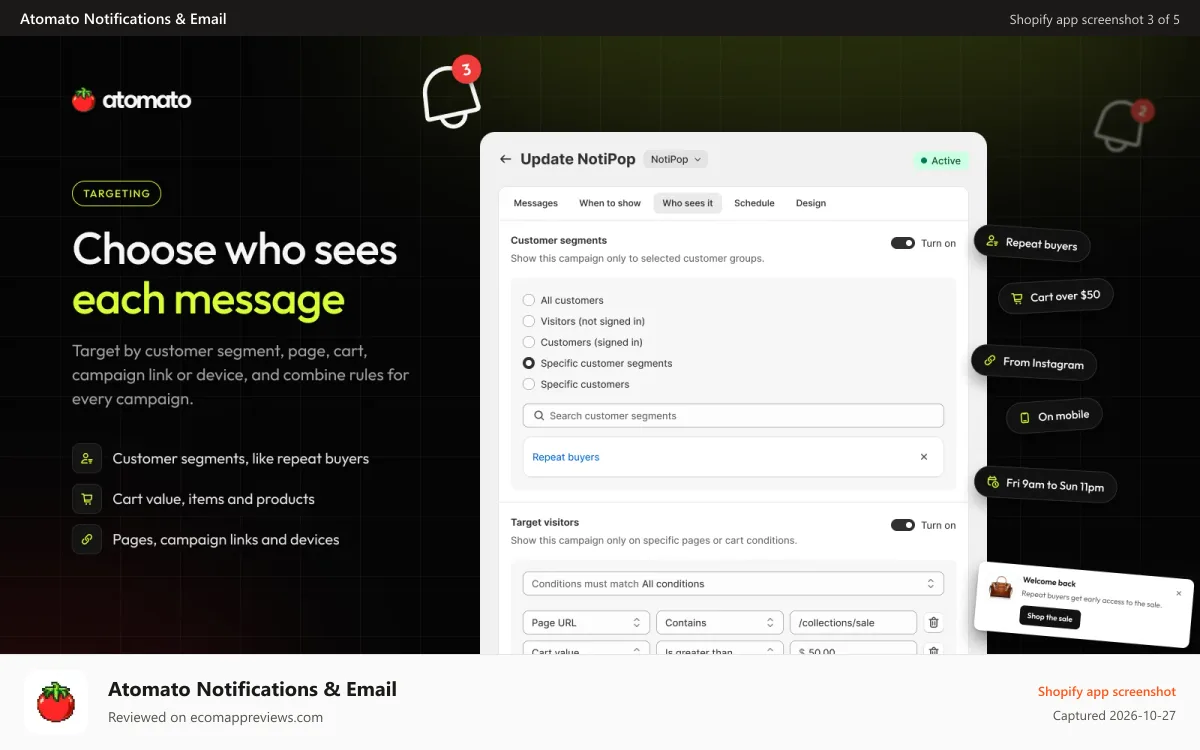The width and height of the screenshot is (1200, 750).
Task: Select Visitors (not signed in) radio
Action: [x=529, y=321]
